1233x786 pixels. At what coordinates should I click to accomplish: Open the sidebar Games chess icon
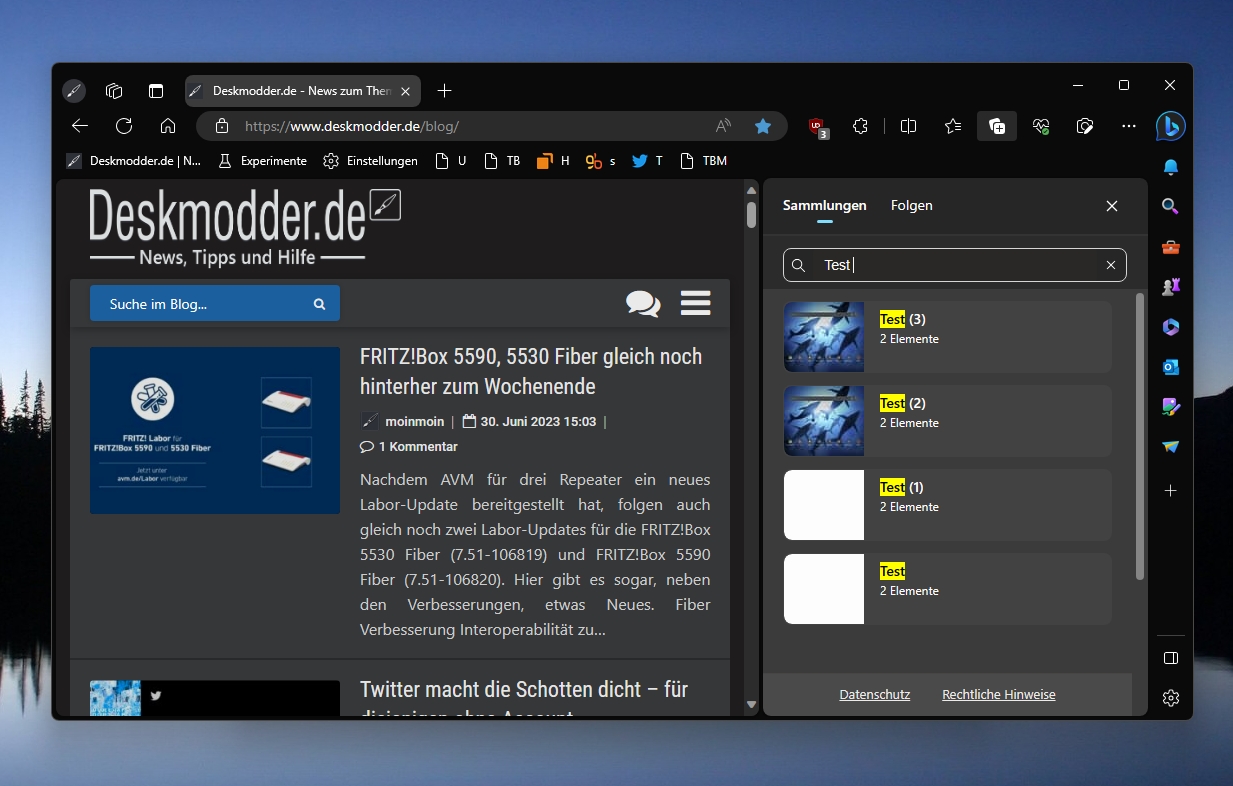[1171, 287]
